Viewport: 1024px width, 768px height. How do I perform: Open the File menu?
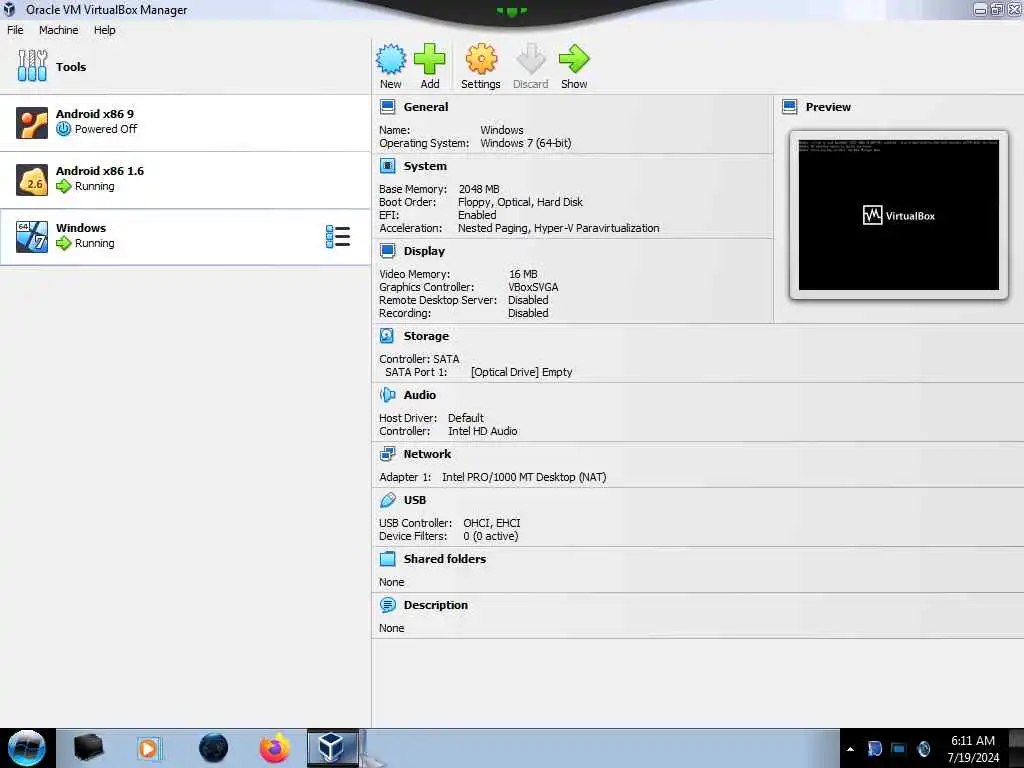click(x=15, y=30)
